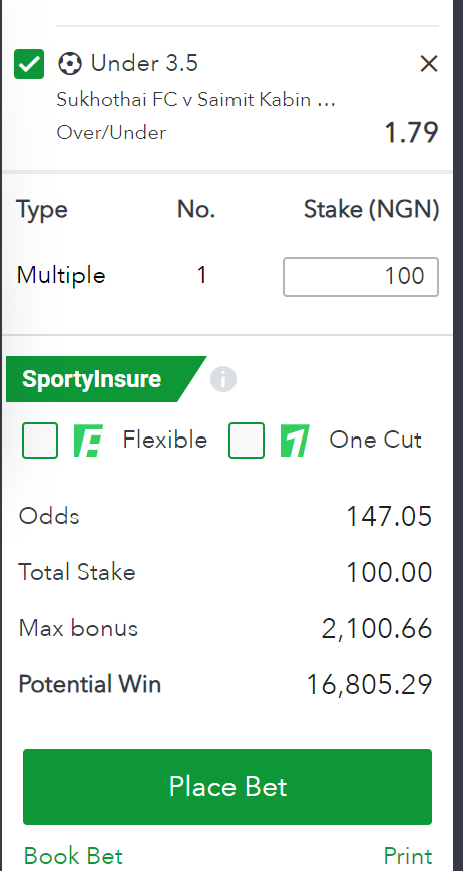Click the green One Cut number icon
The height and width of the screenshot is (872, 464).
[x=295, y=440]
